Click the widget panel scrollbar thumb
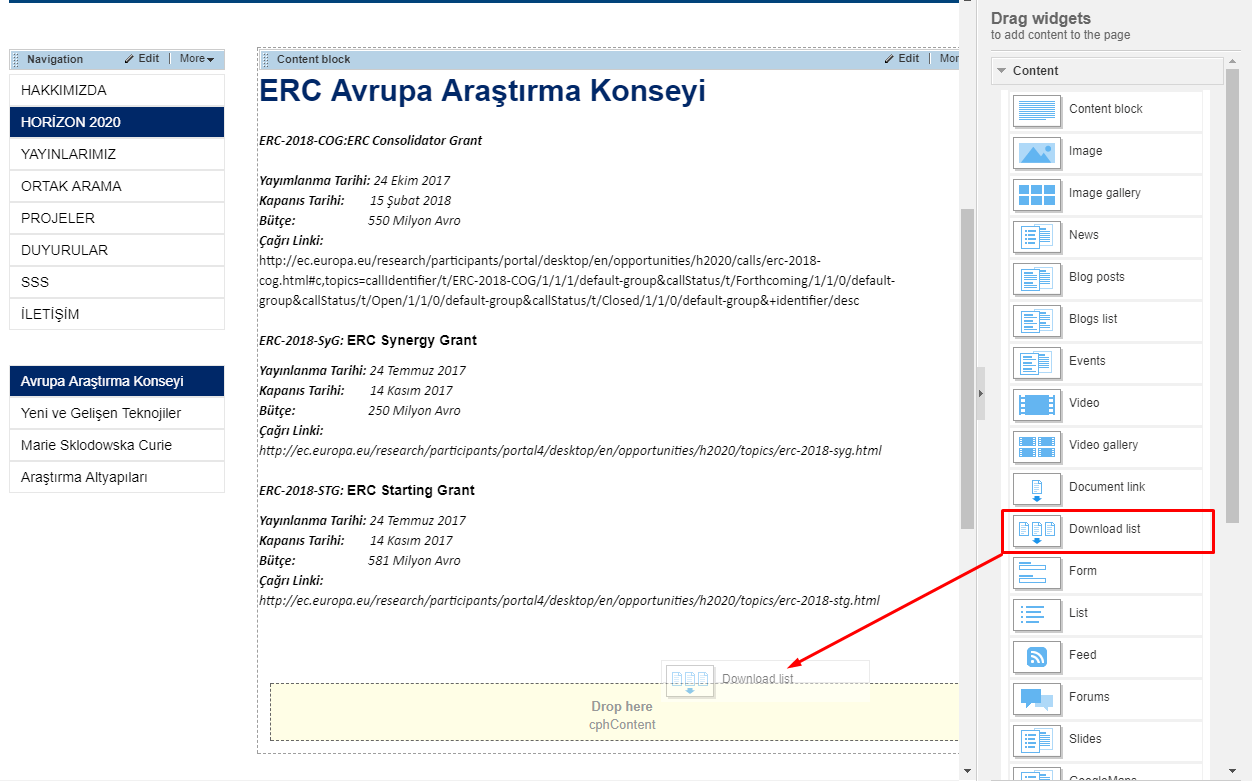Screen dimensions: 1252x781 click(x=1233, y=295)
